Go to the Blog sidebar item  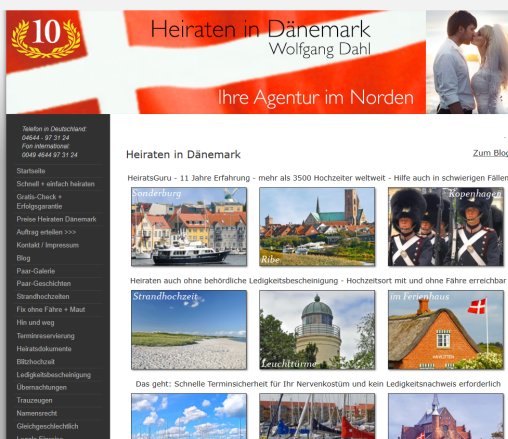coord(23,258)
